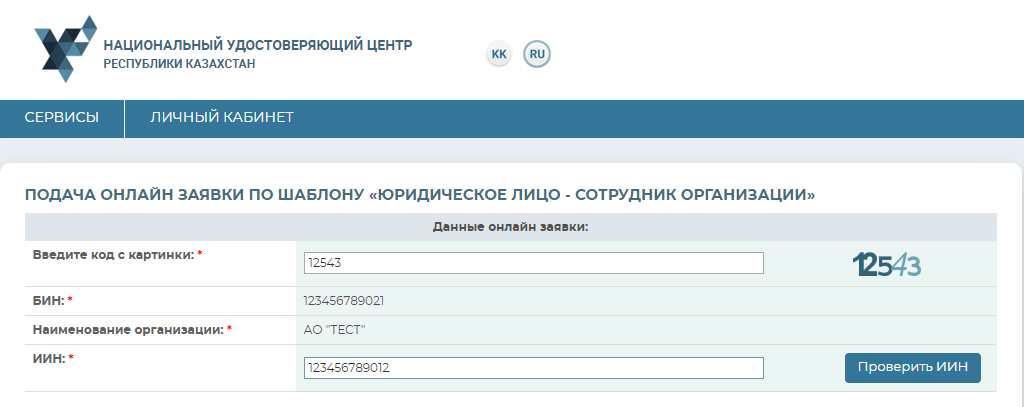
Task: Open the ЛИЧНЫЙ КАБИНЕТ menu
Action: click(222, 118)
